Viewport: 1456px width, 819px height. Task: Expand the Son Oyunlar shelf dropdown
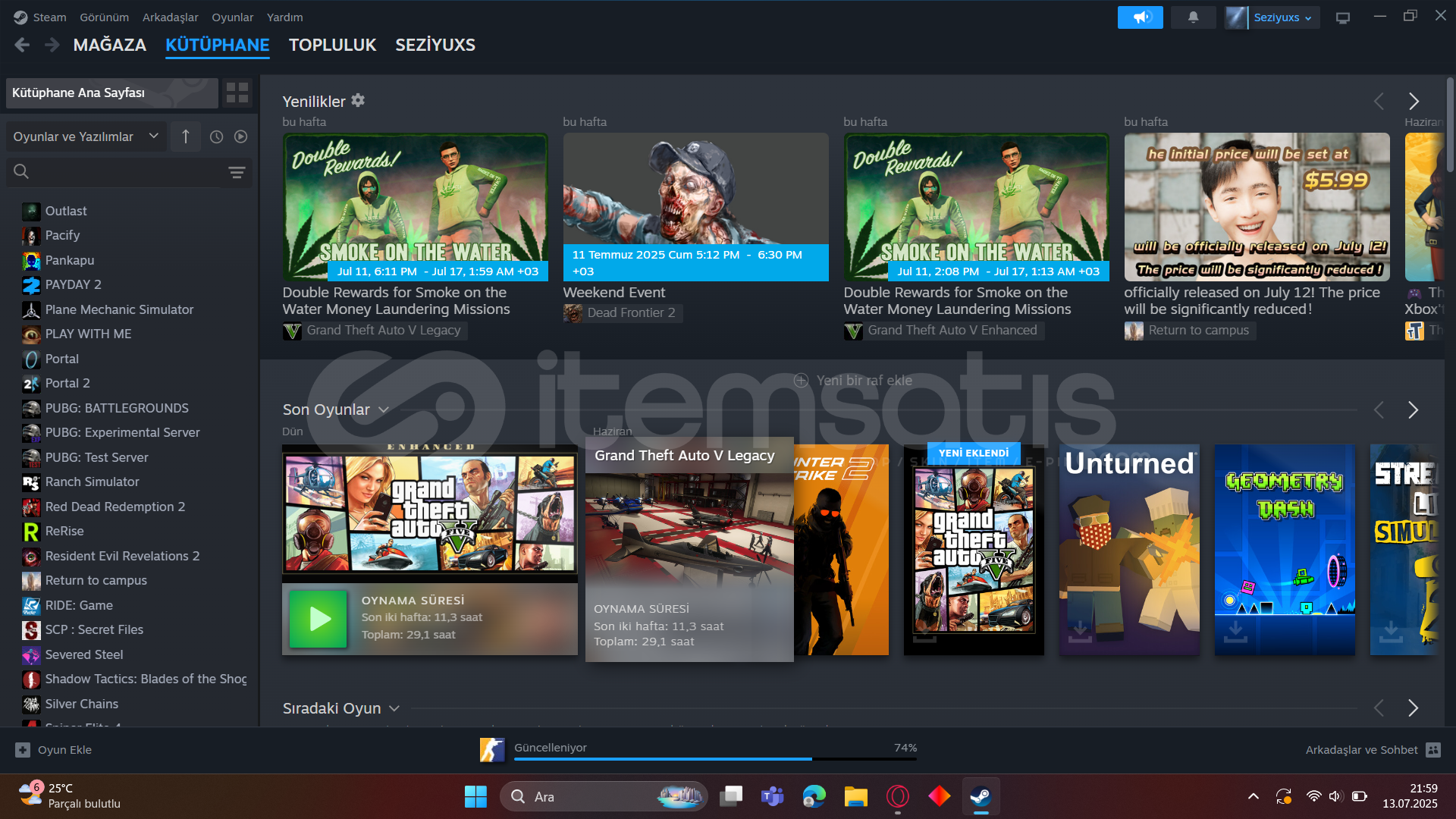[x=384, y=409]
